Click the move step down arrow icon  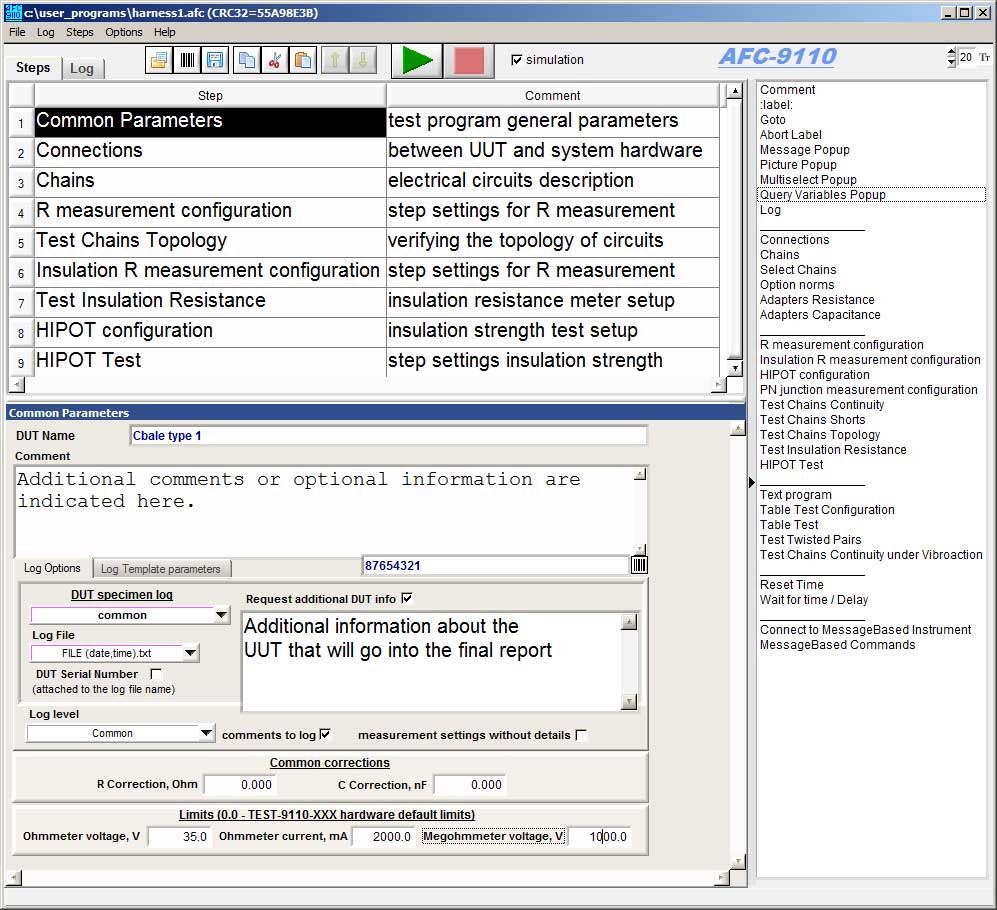tap(362, 60)
